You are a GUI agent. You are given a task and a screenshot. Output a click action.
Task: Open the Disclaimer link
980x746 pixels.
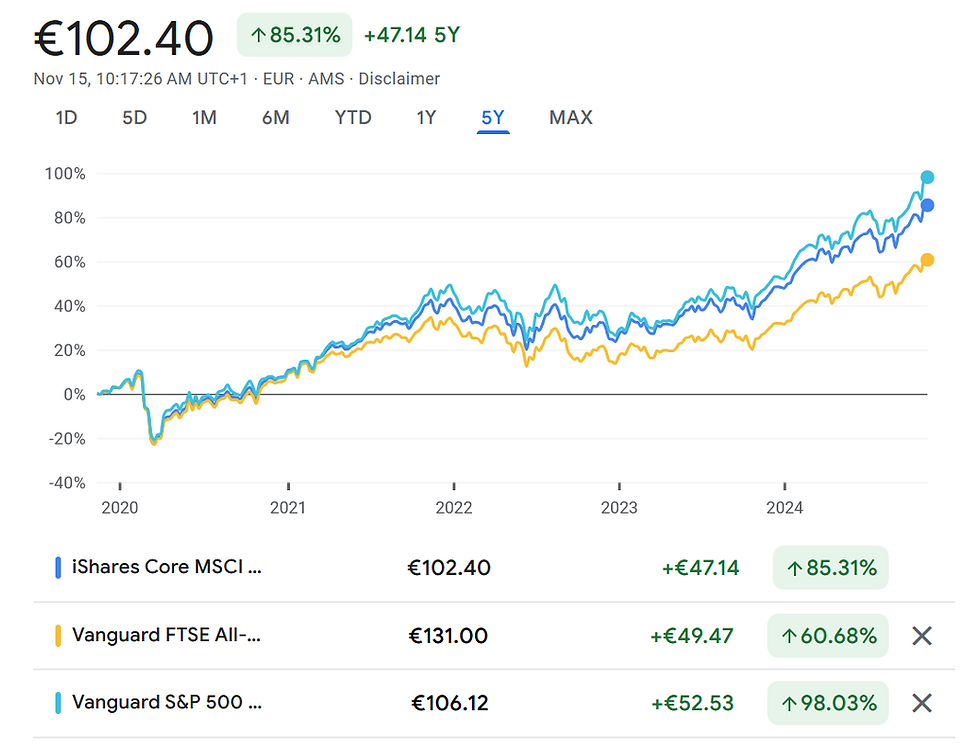399,79
